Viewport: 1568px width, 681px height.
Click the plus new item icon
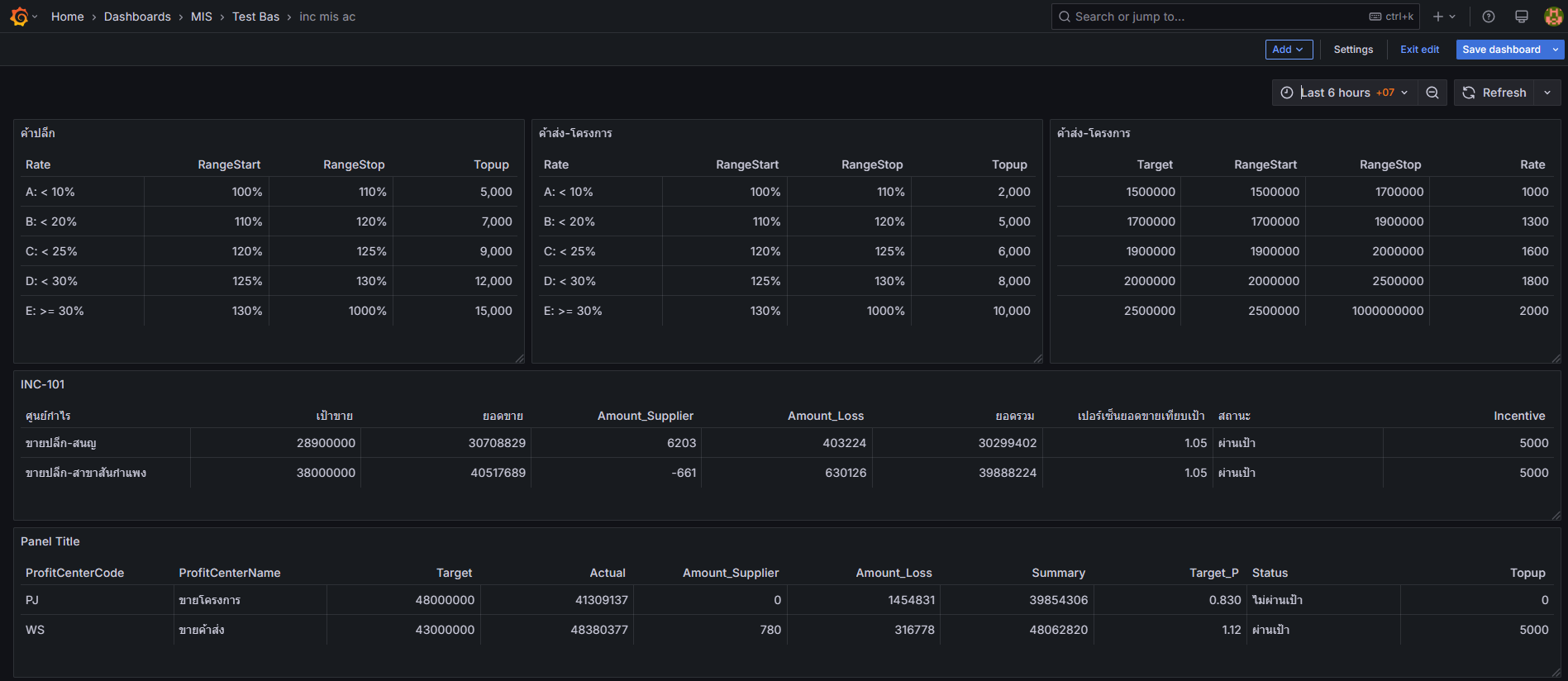(x=1443, y=17)
